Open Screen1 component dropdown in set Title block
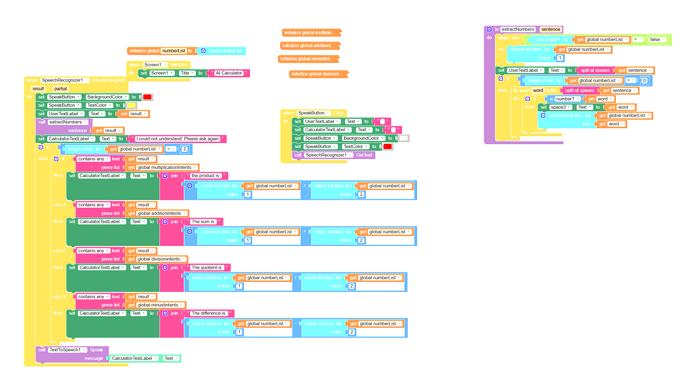The width and height of the screenshot is (690, 389). [x=161, y=73]
